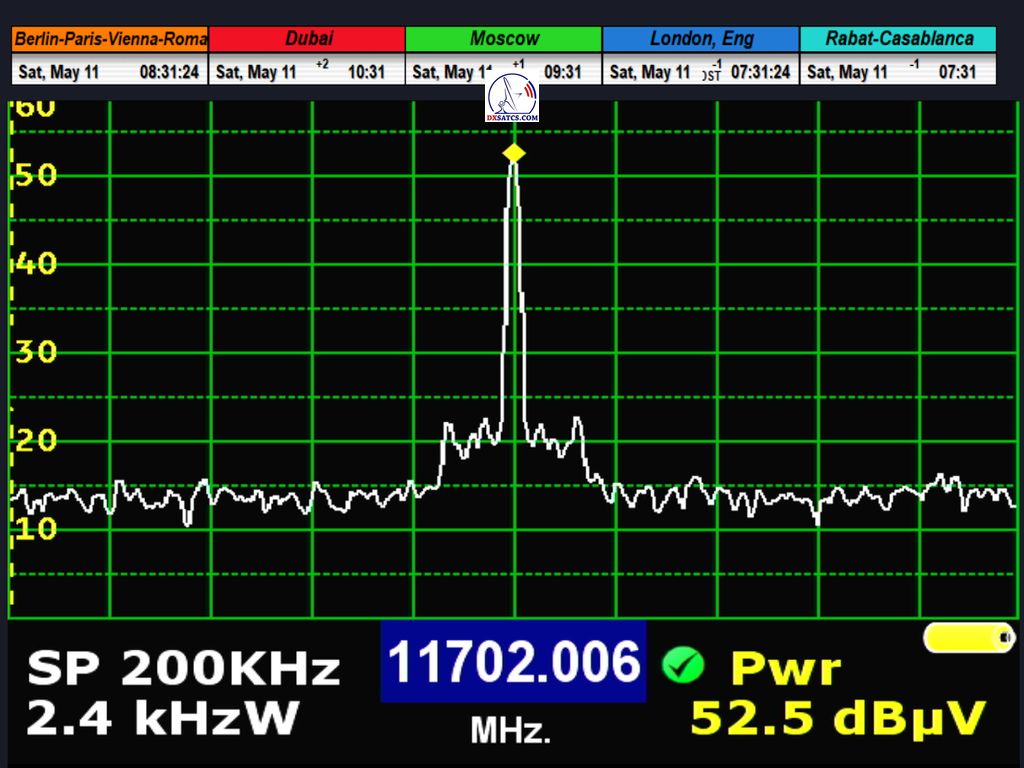Click the London clock showing 07:31:24
This screenshot has width=1024, height=768.
(760, 72)
